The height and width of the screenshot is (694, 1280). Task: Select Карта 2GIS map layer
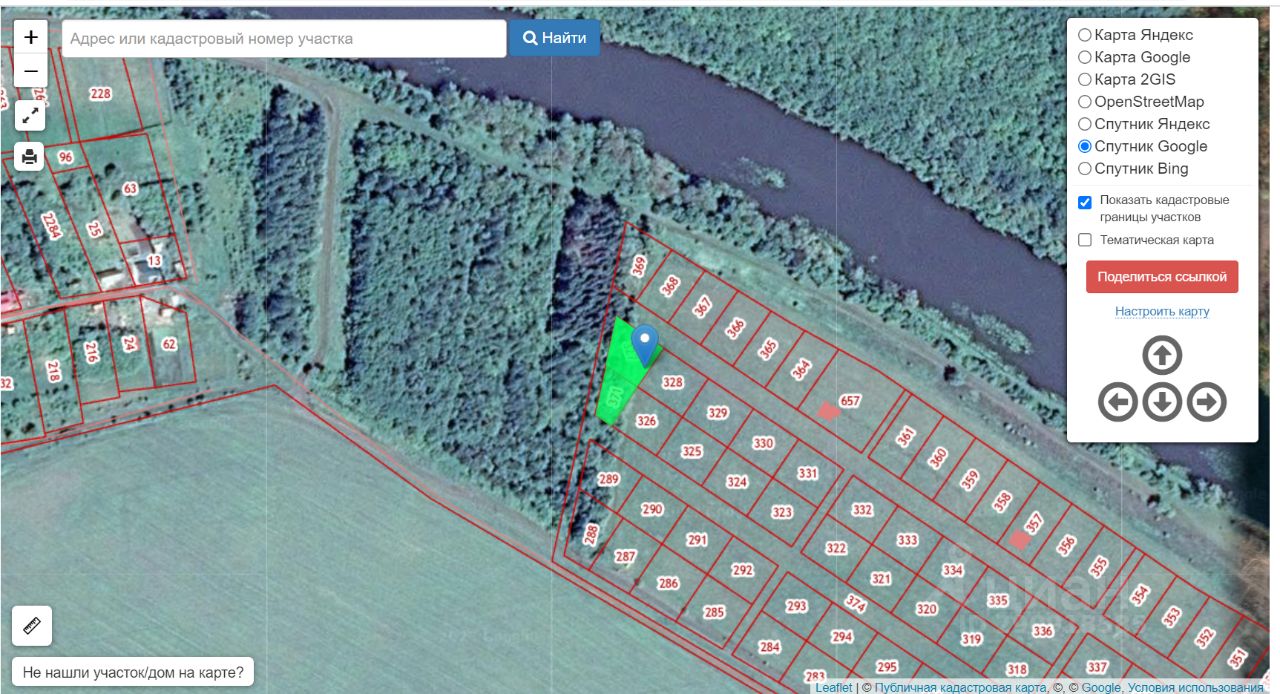point(1085,79)
